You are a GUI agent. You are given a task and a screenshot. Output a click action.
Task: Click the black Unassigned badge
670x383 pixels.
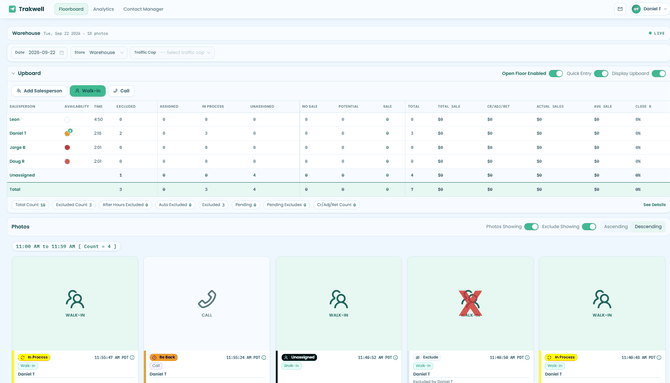tap(299, 357)
